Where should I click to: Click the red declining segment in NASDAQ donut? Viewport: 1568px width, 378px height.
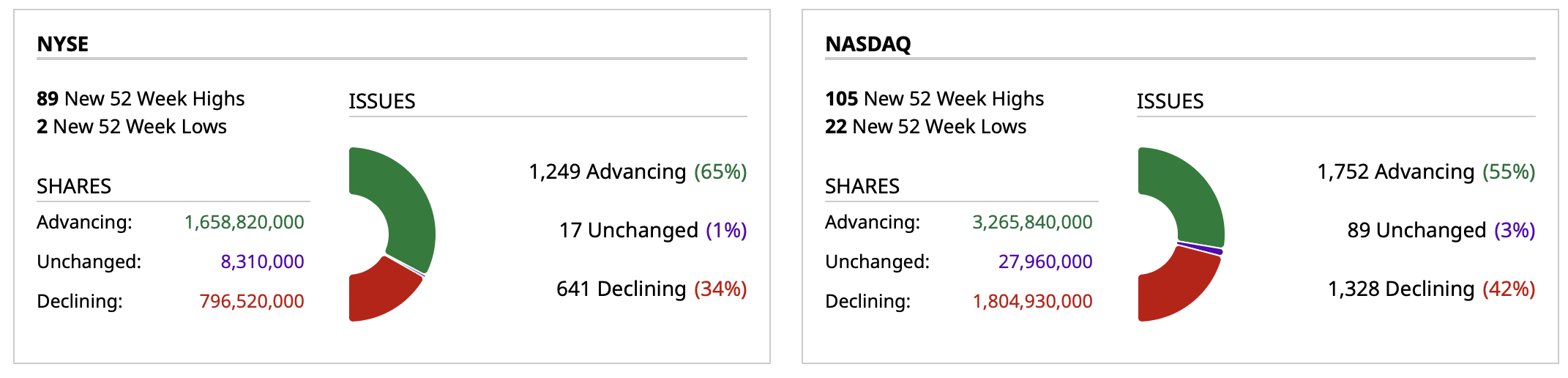click(1175, 289)
